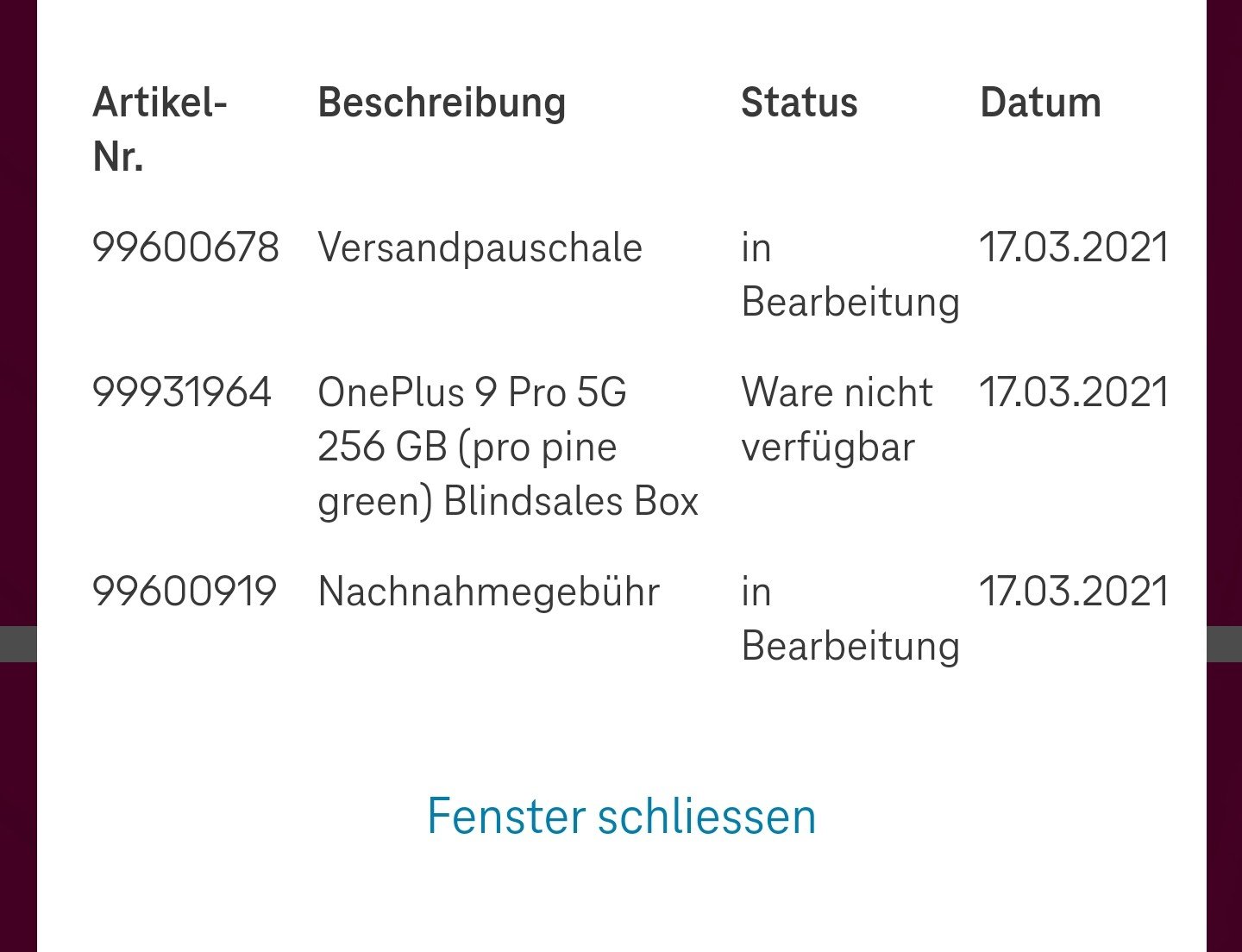This screenshot has height=952, width=1242.
Task: Click the date in the Versandpauschale row
Action: 1074,248
